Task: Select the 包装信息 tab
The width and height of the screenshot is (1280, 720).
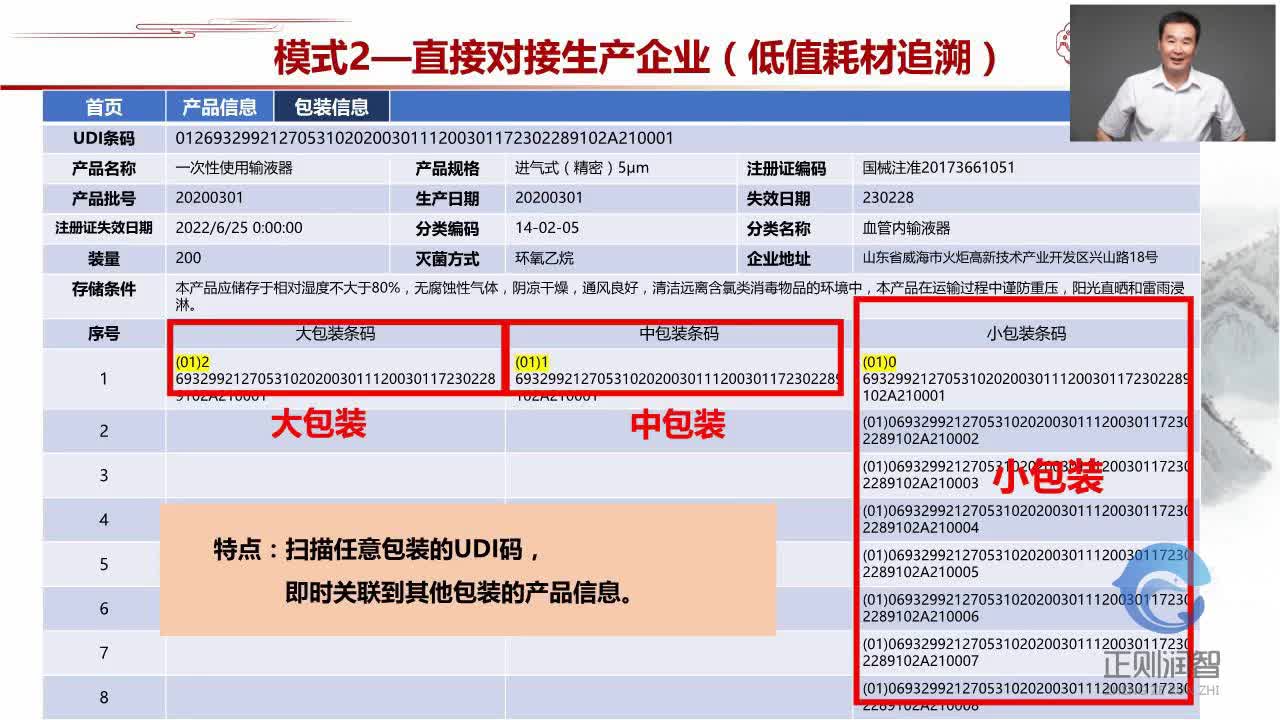Action: [x=334, y=106]
